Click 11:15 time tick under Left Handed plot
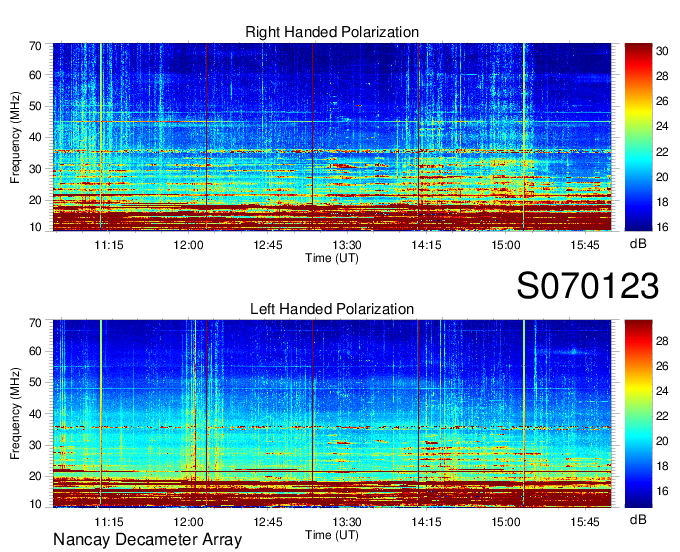The image size is (680, 552). coord(109,522)
